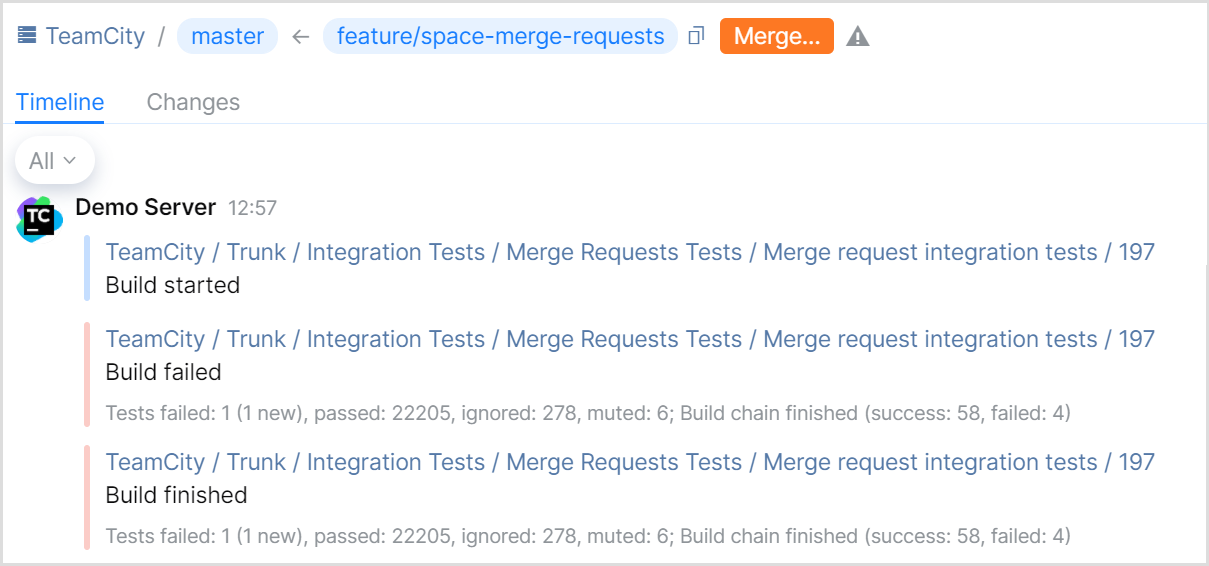
Task: Click the test results summary under Build finished
Action: 588,536
